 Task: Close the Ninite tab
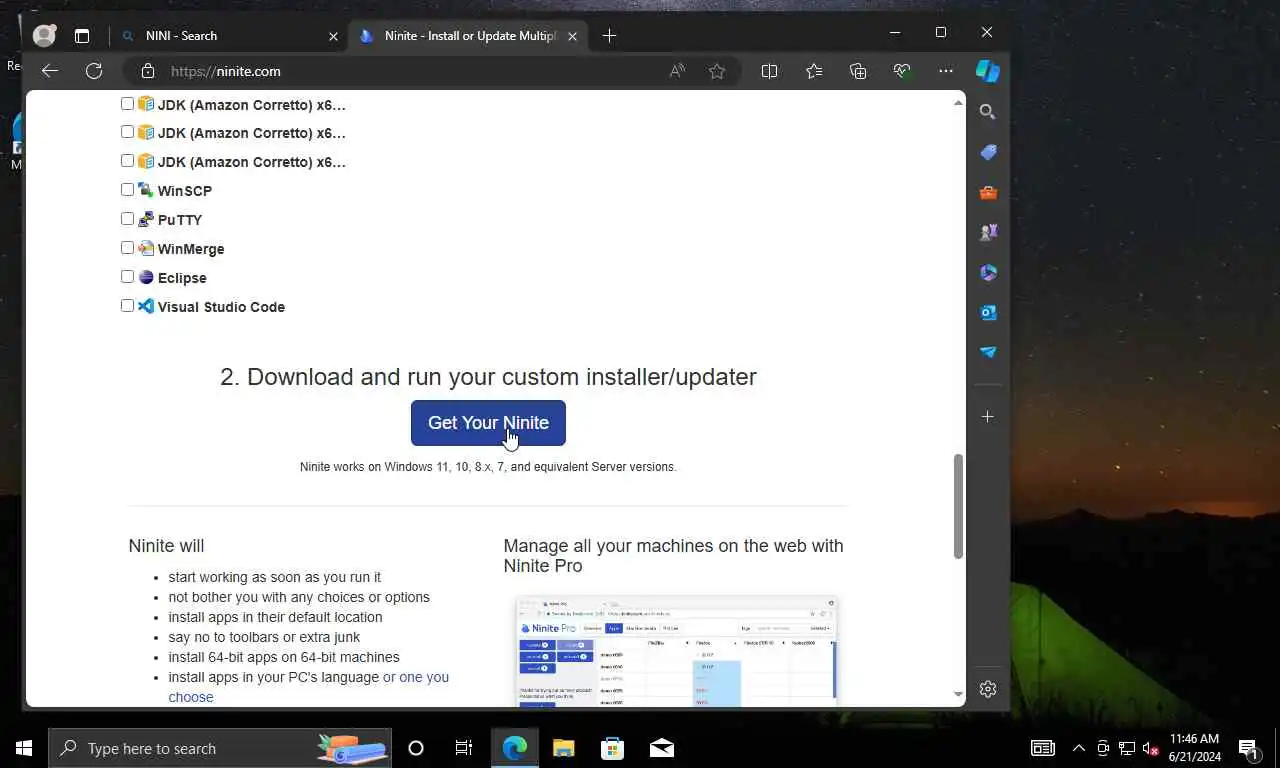571,36
